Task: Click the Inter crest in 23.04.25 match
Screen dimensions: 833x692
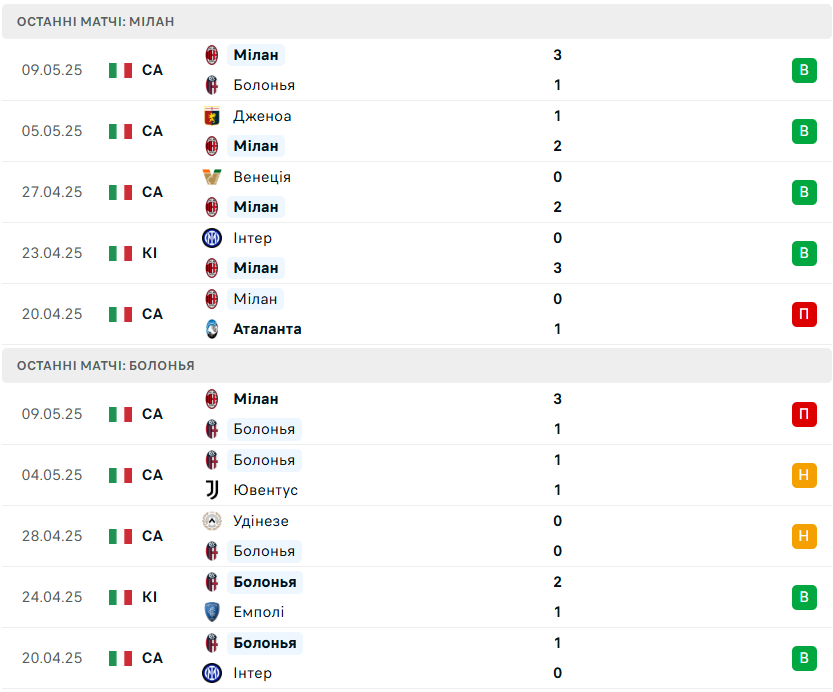Action: click(212, 238)
